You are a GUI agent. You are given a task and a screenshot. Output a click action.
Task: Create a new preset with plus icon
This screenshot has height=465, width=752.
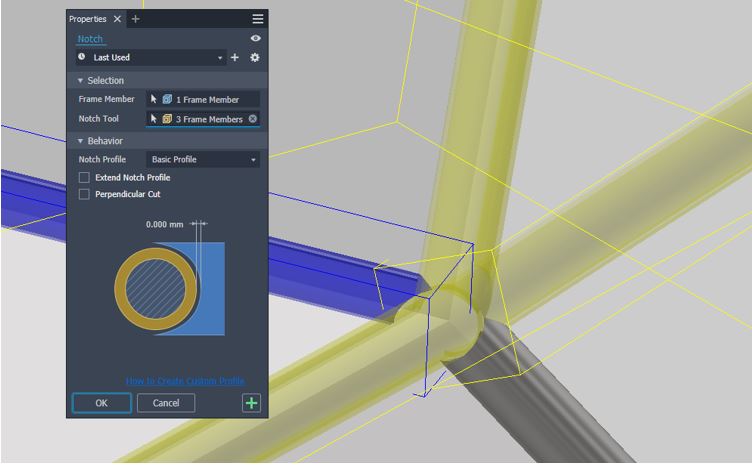click(235, 58)
